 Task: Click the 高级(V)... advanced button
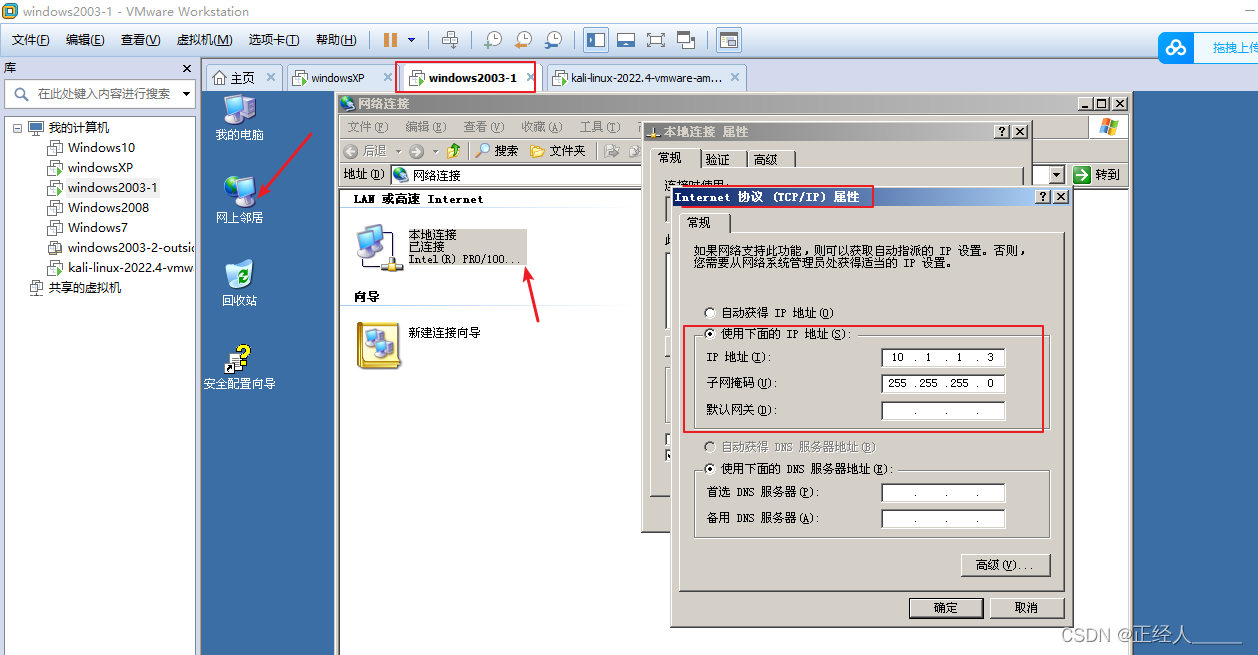click(1006, 565)
